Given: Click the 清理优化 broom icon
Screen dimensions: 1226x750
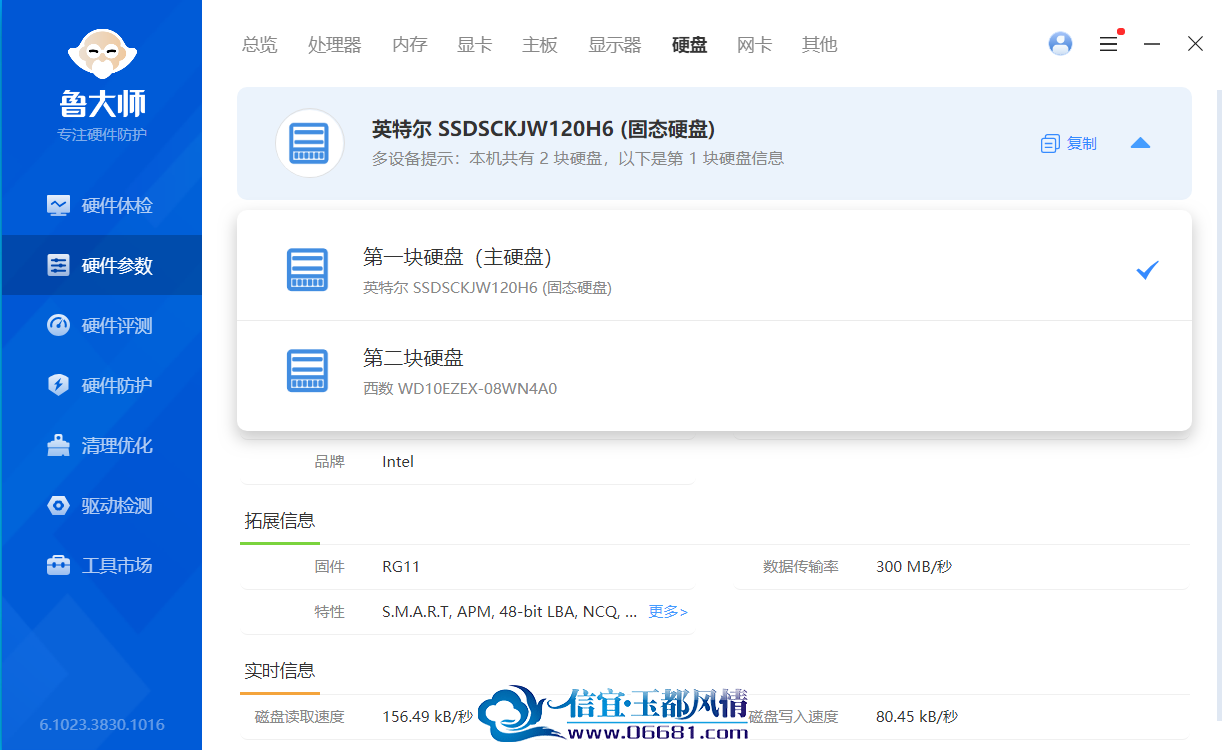Looking at the screenshot, I should (x=59, y=446).
